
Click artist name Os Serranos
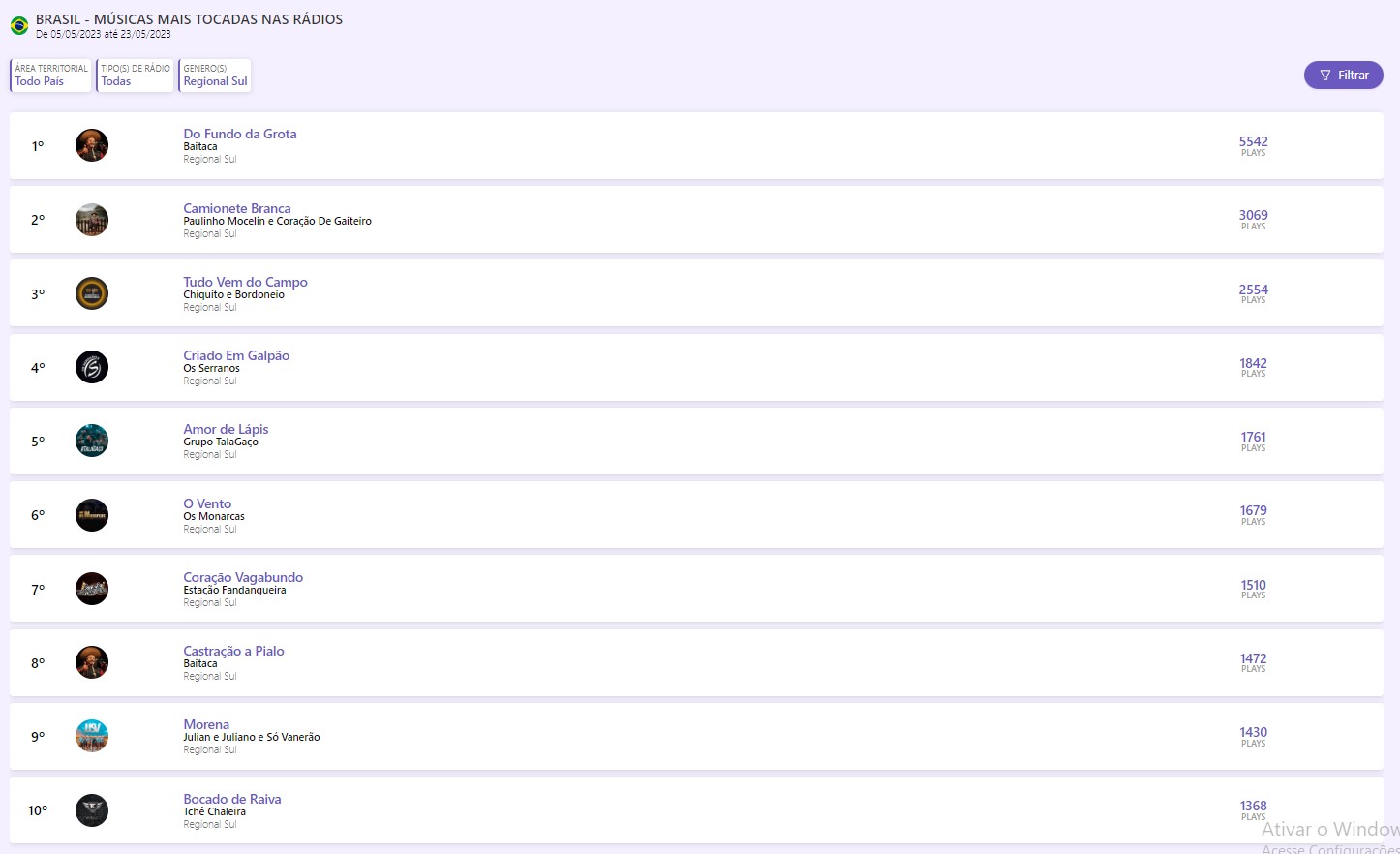click(212, 368)
